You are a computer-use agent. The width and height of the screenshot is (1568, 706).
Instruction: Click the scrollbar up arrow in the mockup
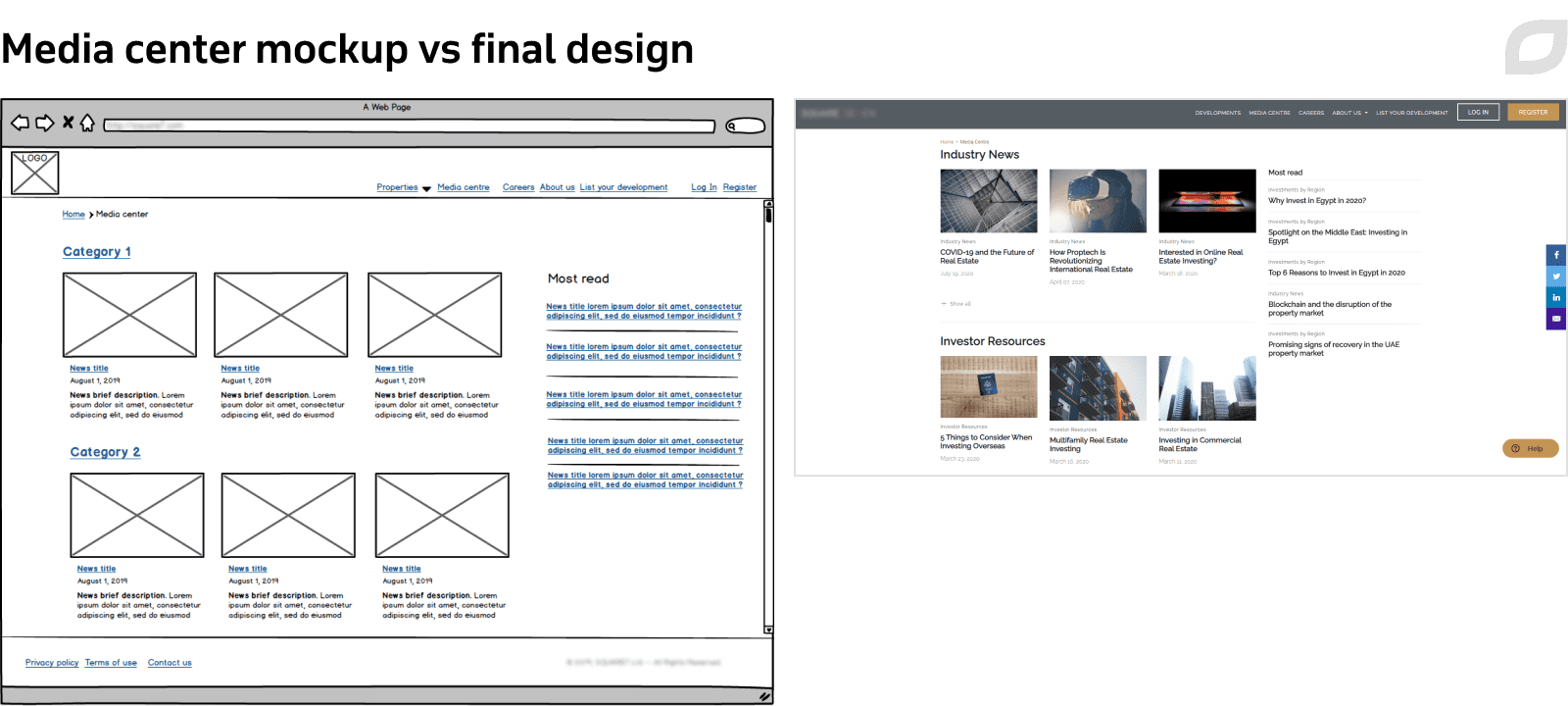pyautogui.click(x=768, y=203)
